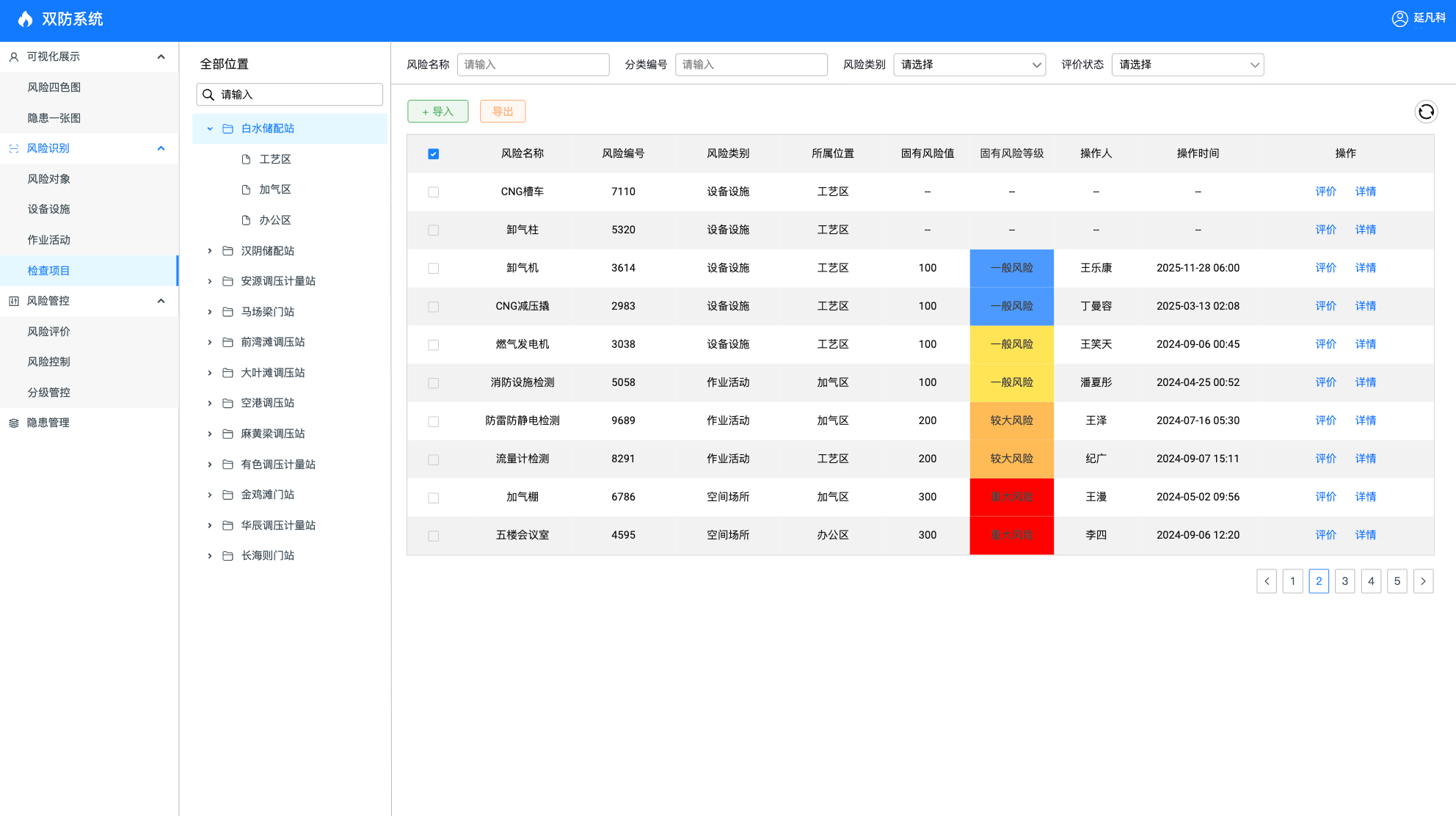Click the search magnifier in location tree
The width and height of the screenshot is (1456, 816).
click(x=208, y=95)
